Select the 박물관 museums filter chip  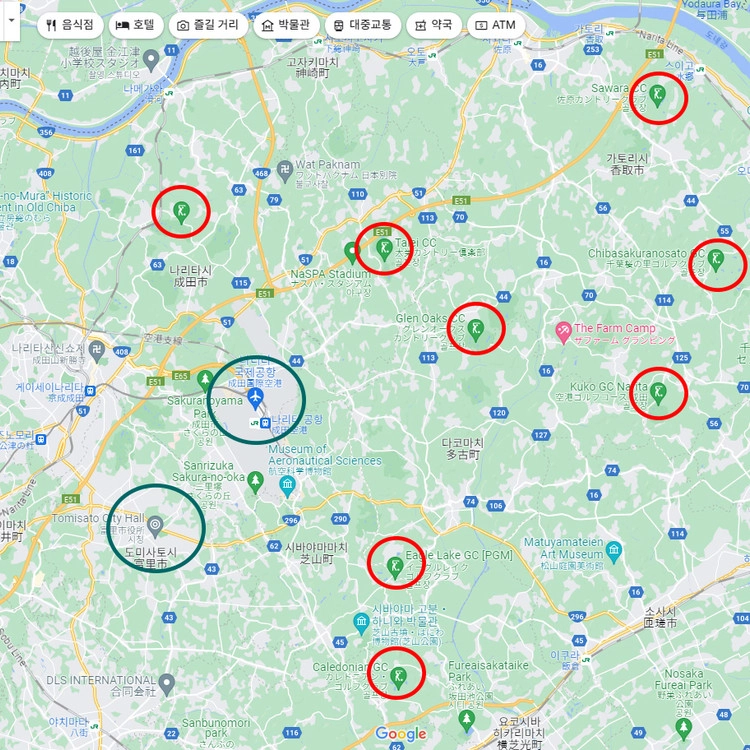pos(287,25)
